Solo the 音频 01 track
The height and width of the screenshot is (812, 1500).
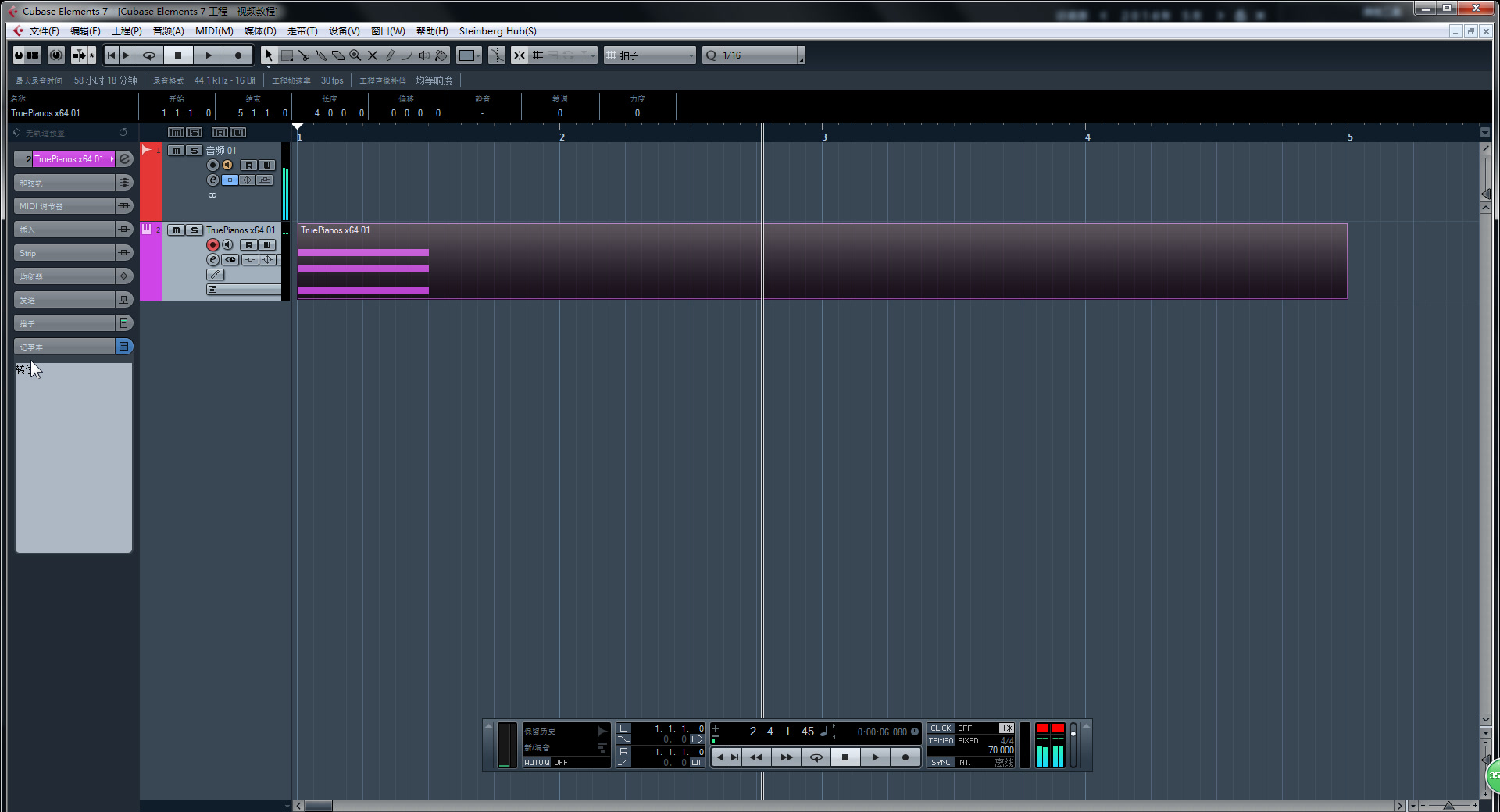coord(194,151)
